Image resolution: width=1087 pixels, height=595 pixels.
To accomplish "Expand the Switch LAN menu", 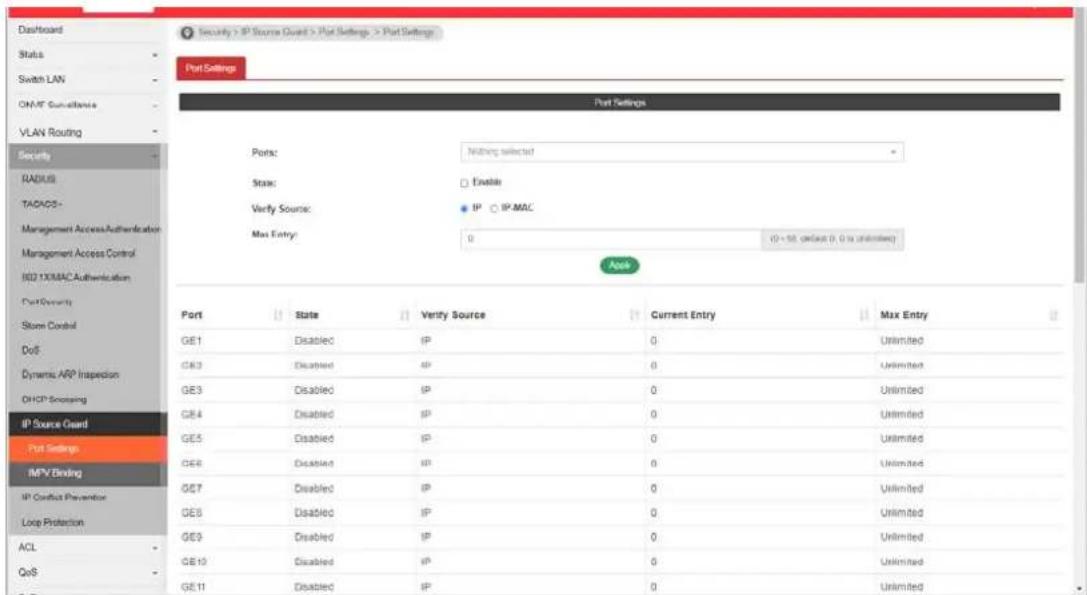I will pos(87,79).
